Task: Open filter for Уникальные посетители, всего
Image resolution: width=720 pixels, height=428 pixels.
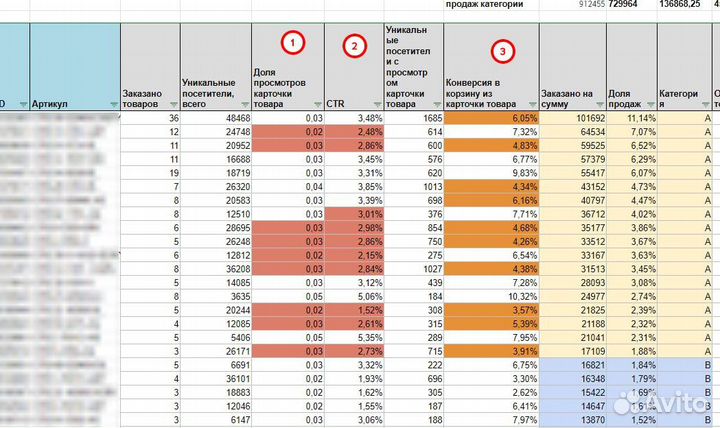Action: point(244,103)
